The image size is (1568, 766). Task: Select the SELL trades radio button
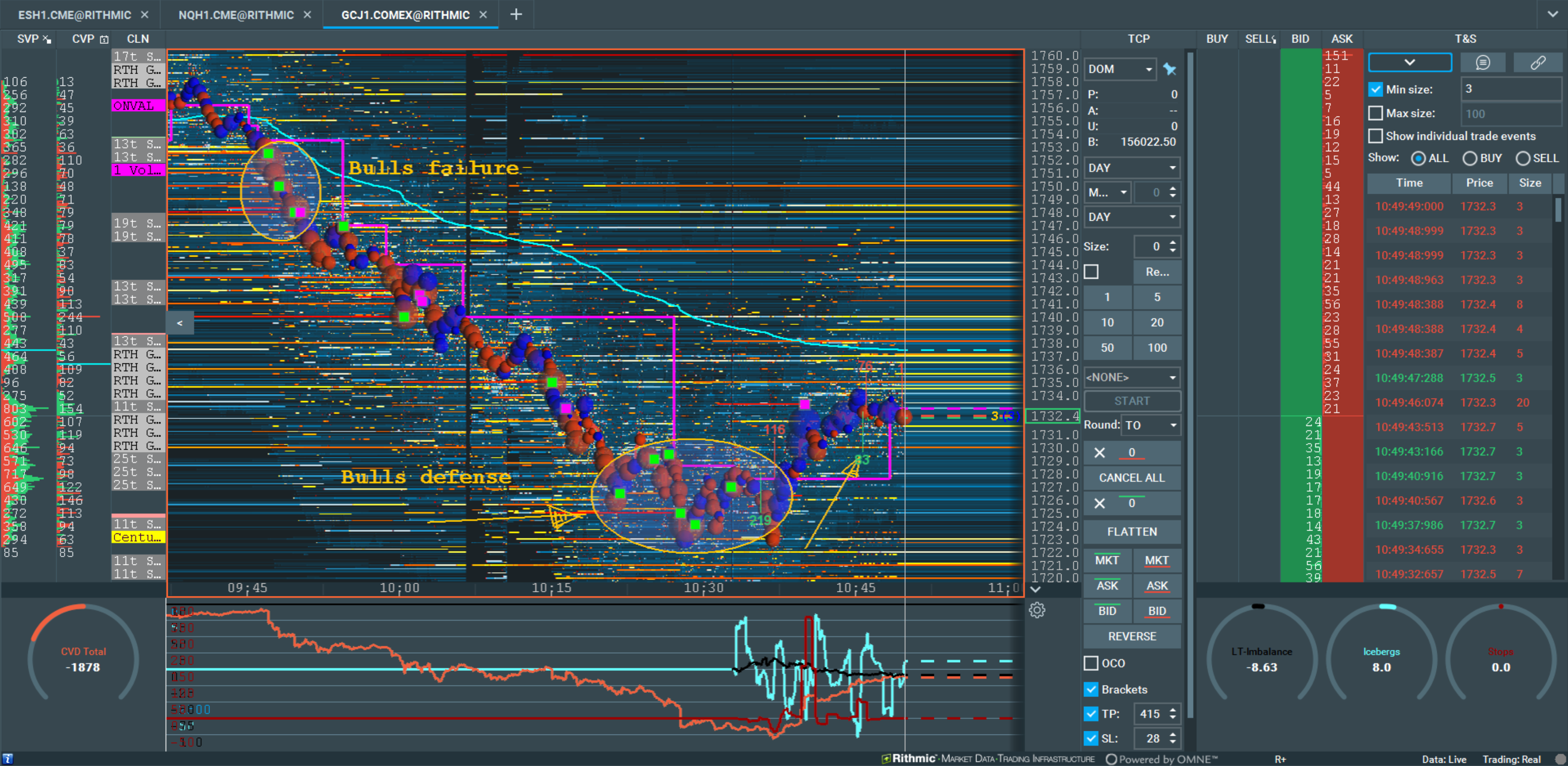click(1522, 158)
